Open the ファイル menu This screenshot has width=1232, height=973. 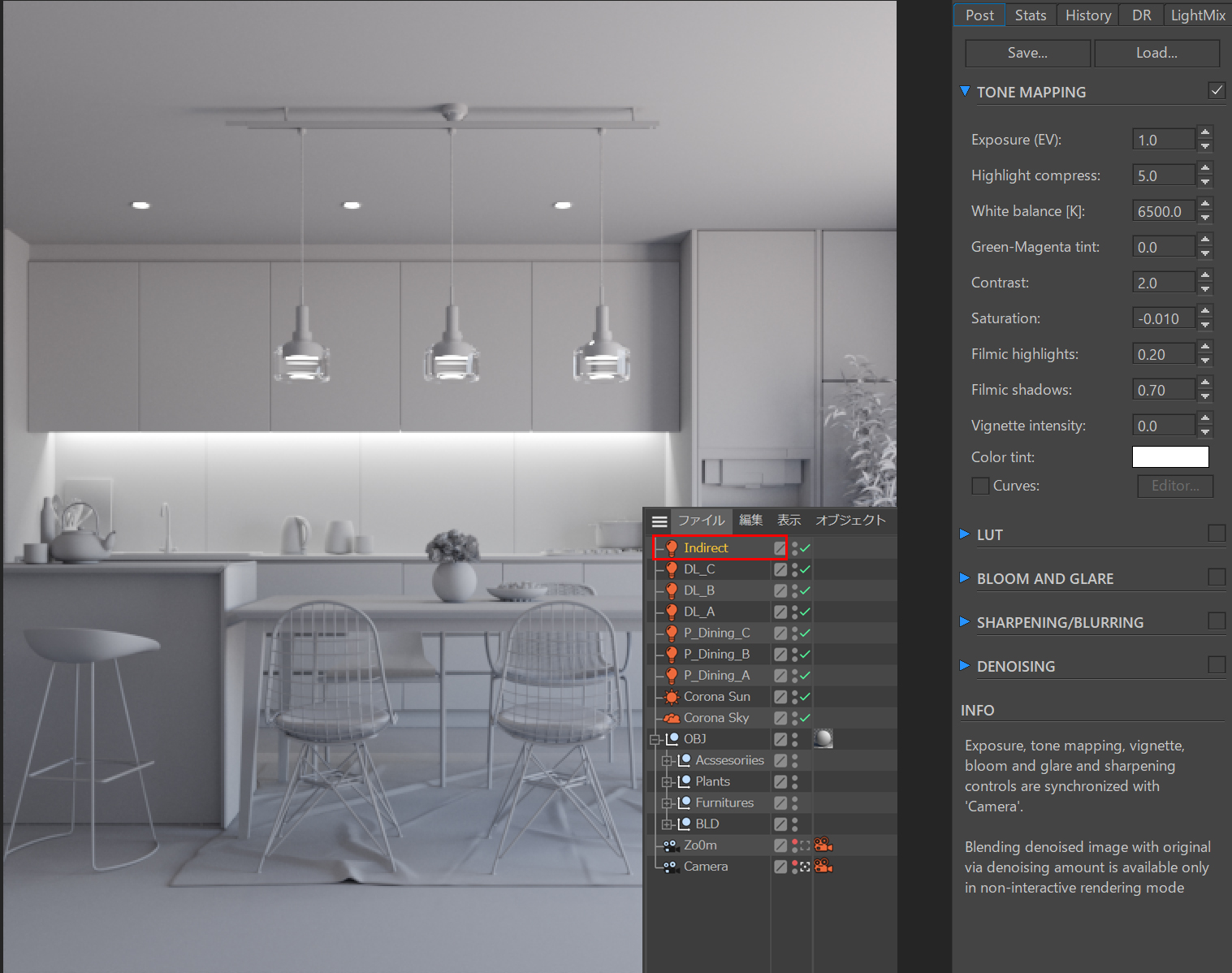[700, 521]
